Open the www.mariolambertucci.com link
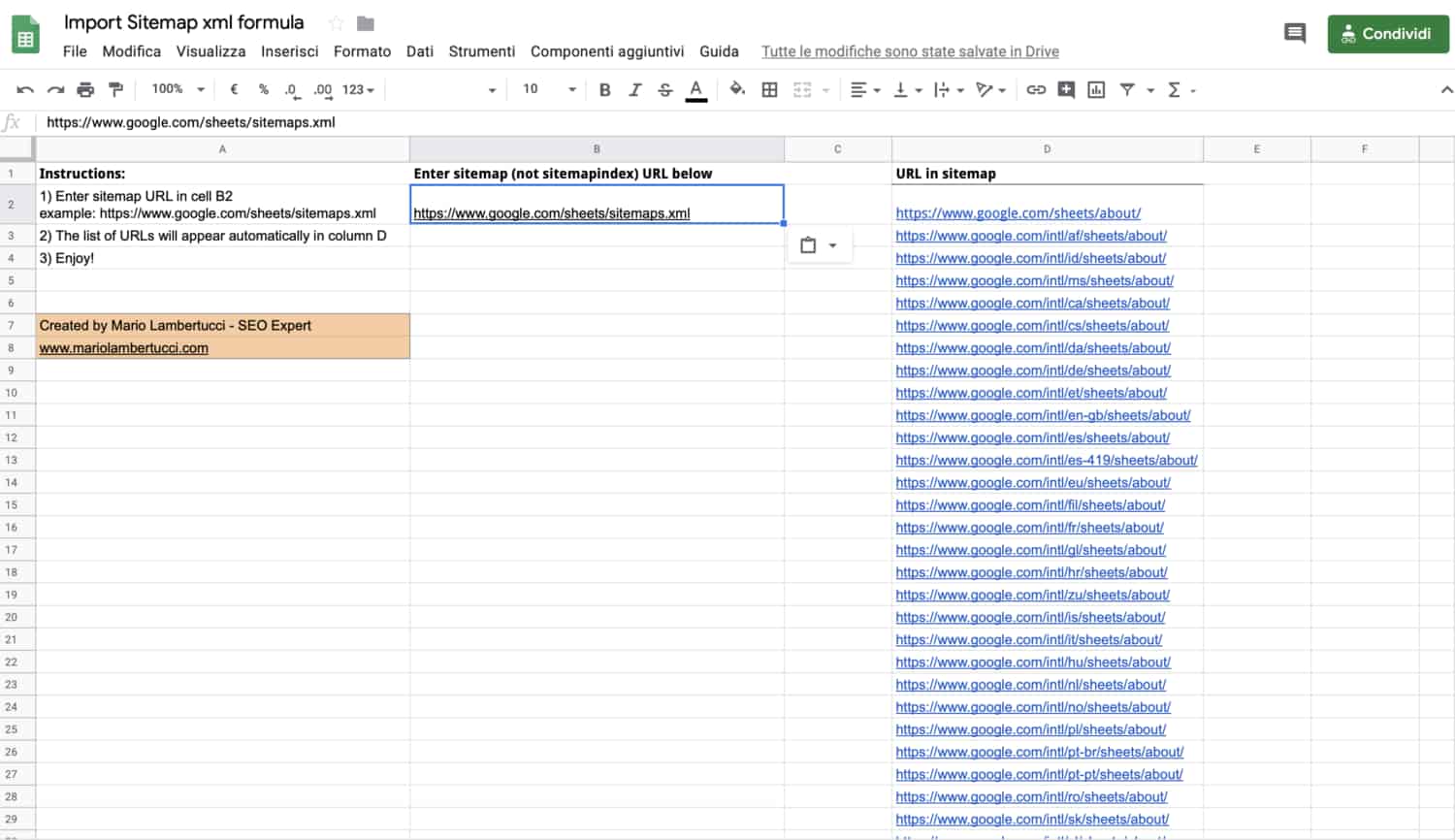 tap(123, 348)
